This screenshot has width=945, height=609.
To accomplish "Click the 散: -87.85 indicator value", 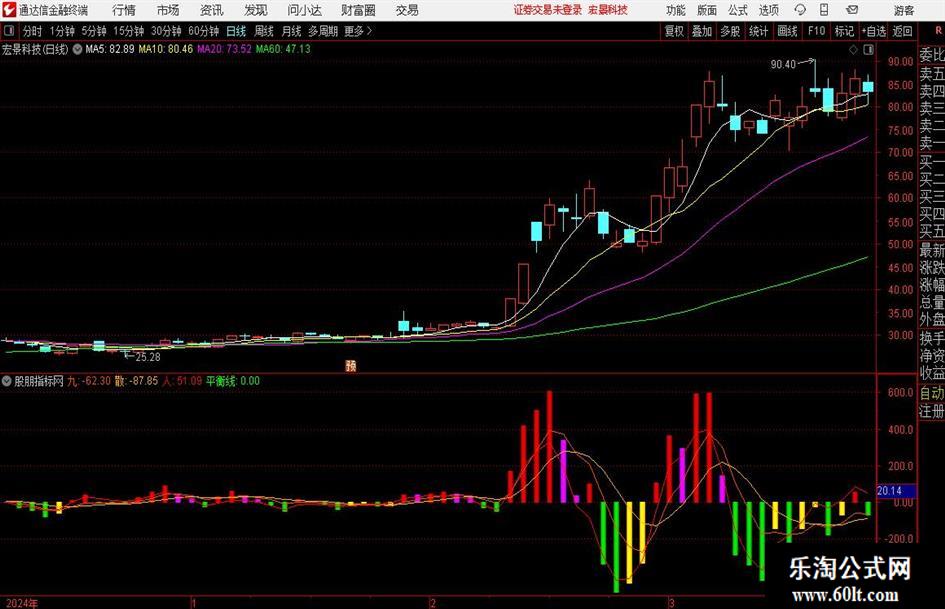I will point(136,381).
